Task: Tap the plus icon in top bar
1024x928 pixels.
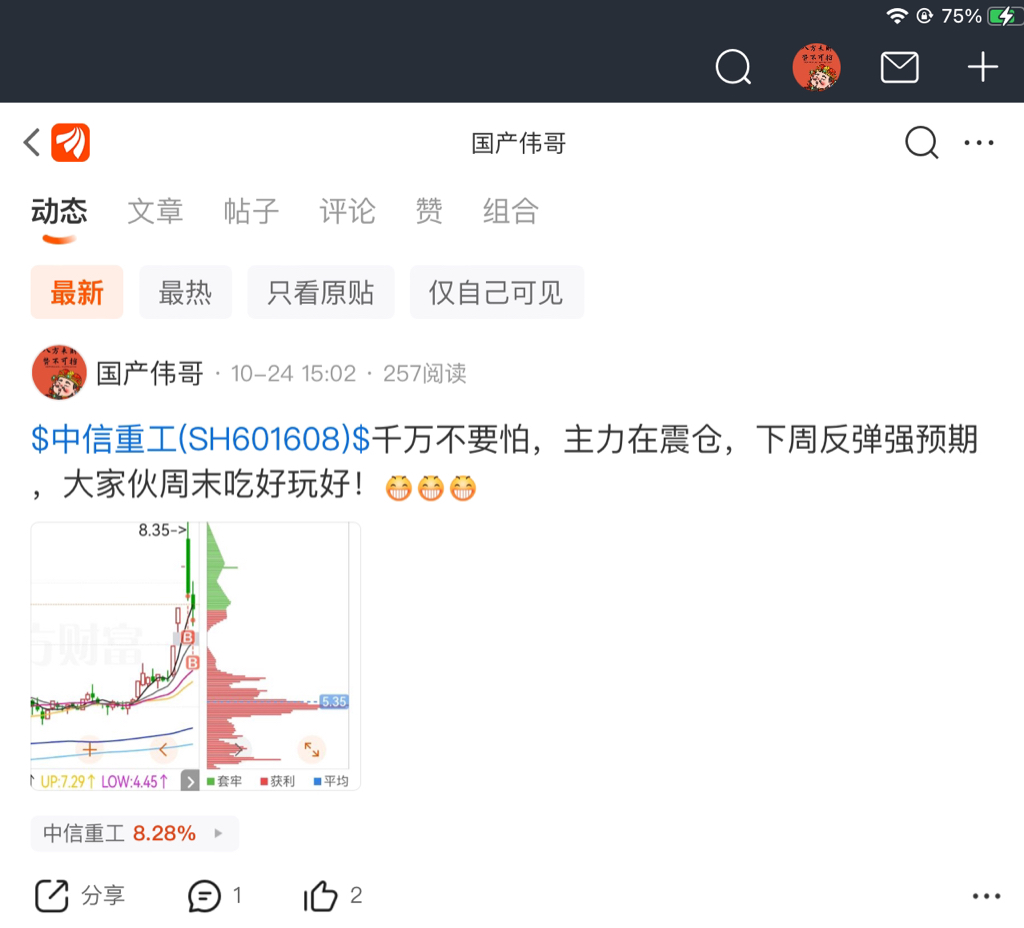Action: (982, 67)
